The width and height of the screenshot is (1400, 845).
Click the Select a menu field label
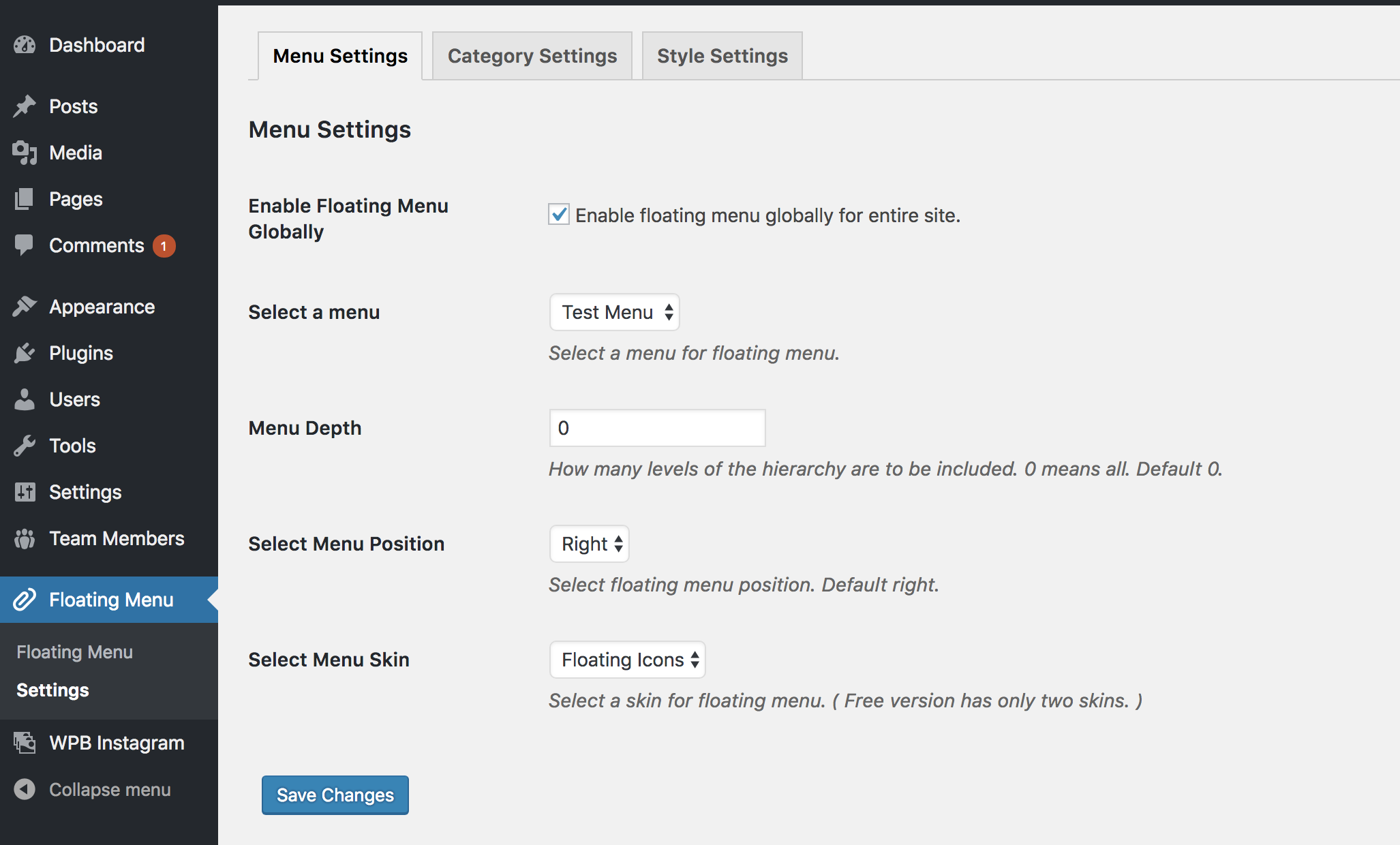tap(314, 312)
